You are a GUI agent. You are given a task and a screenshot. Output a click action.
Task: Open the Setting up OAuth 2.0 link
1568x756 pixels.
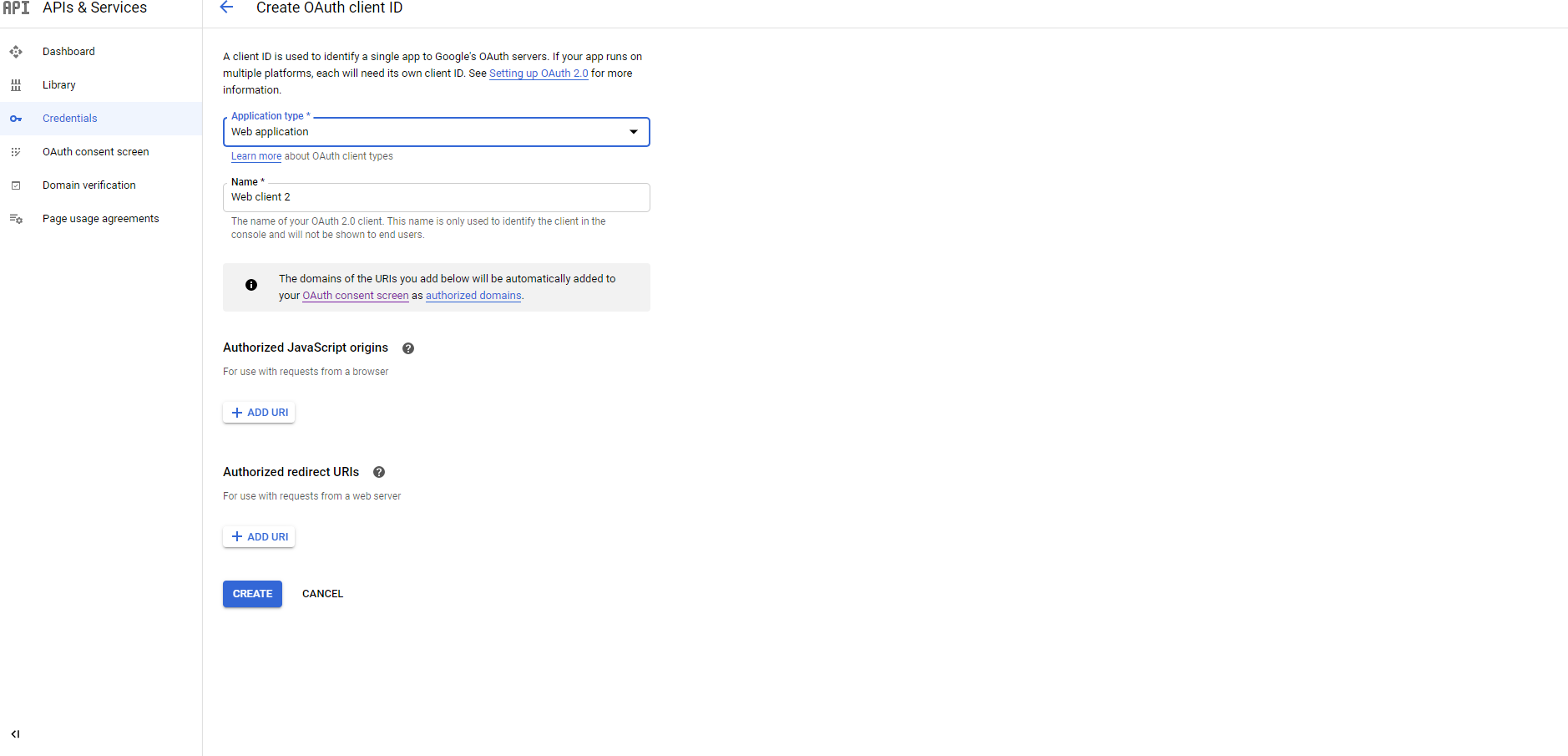[539, 74]
